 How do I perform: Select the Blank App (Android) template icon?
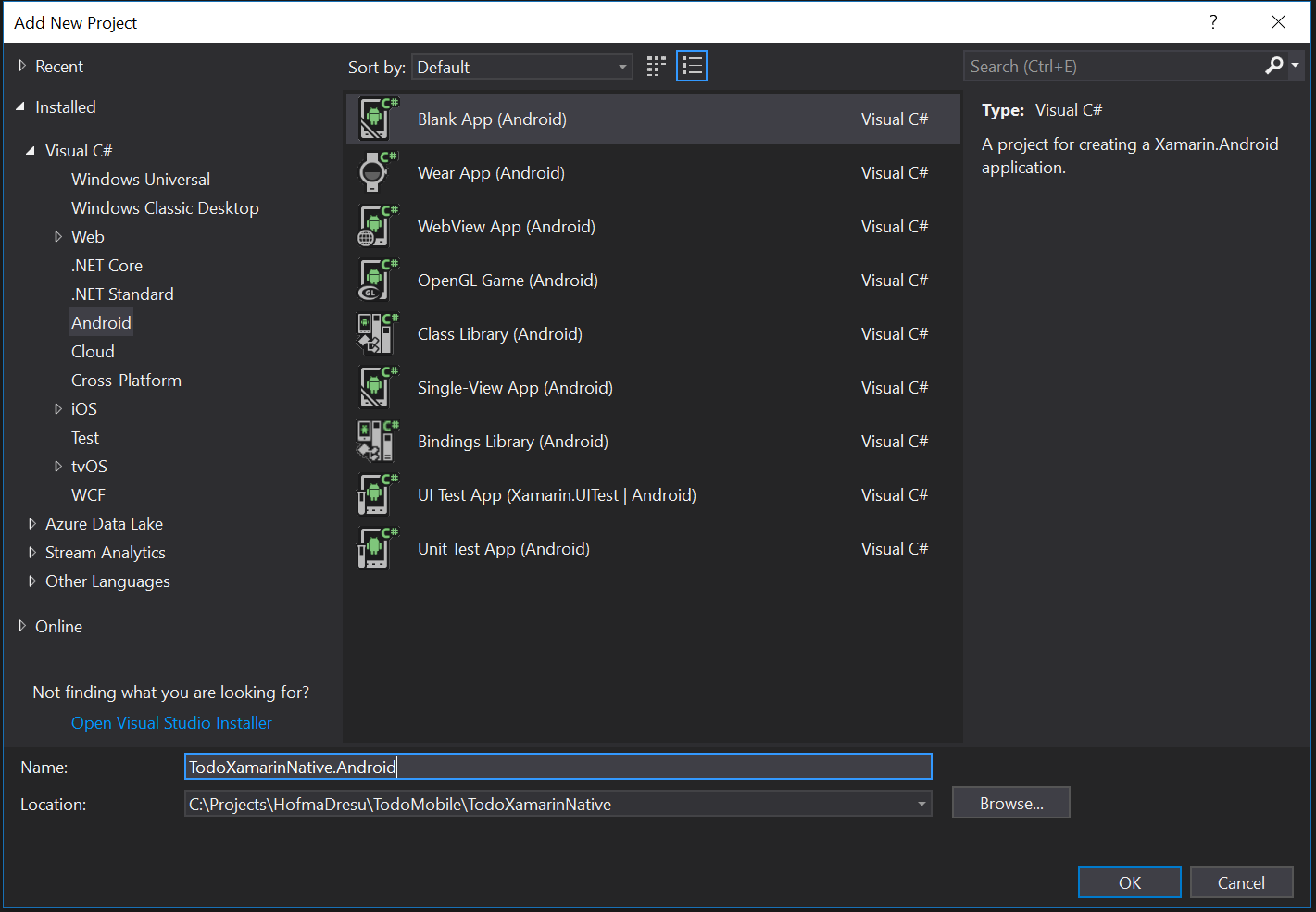pos(378,119)
